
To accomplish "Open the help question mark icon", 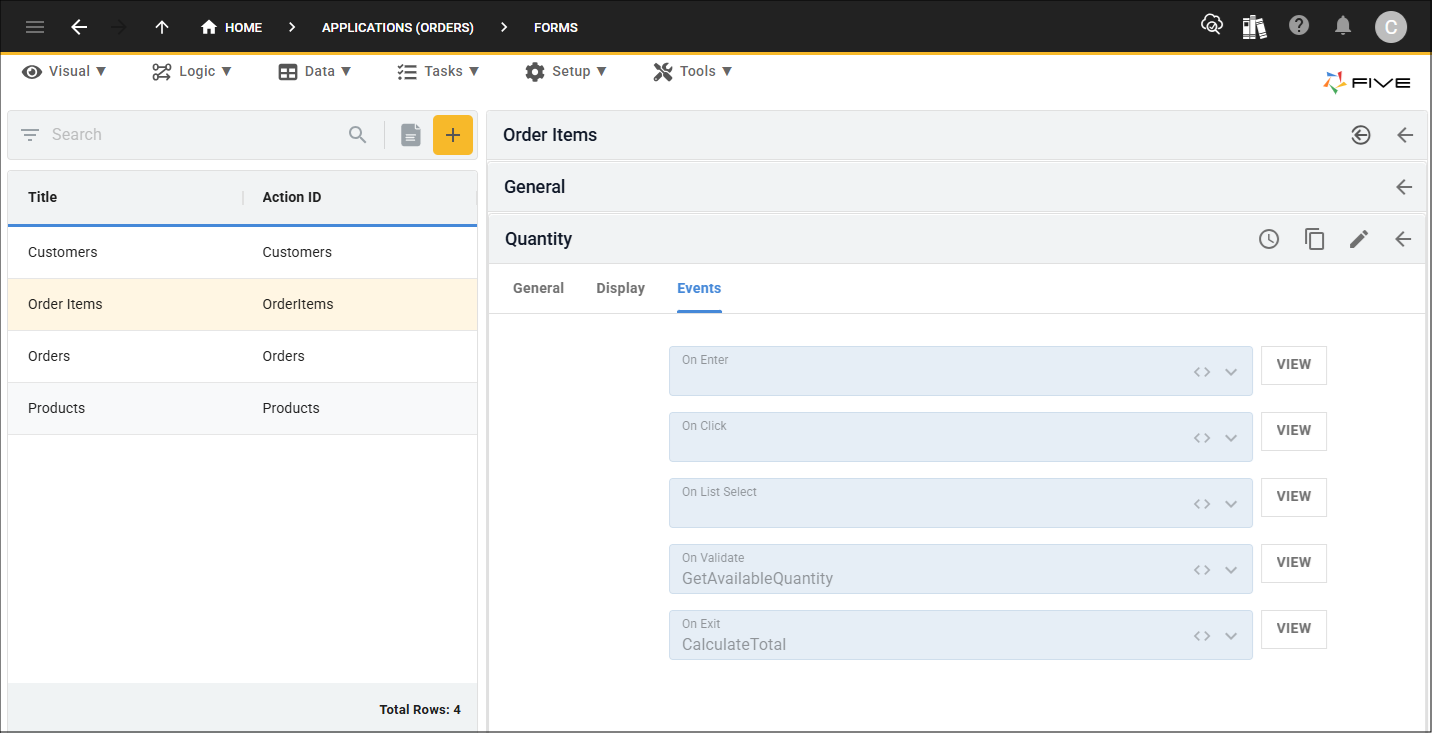I will tap(1299, 26).
